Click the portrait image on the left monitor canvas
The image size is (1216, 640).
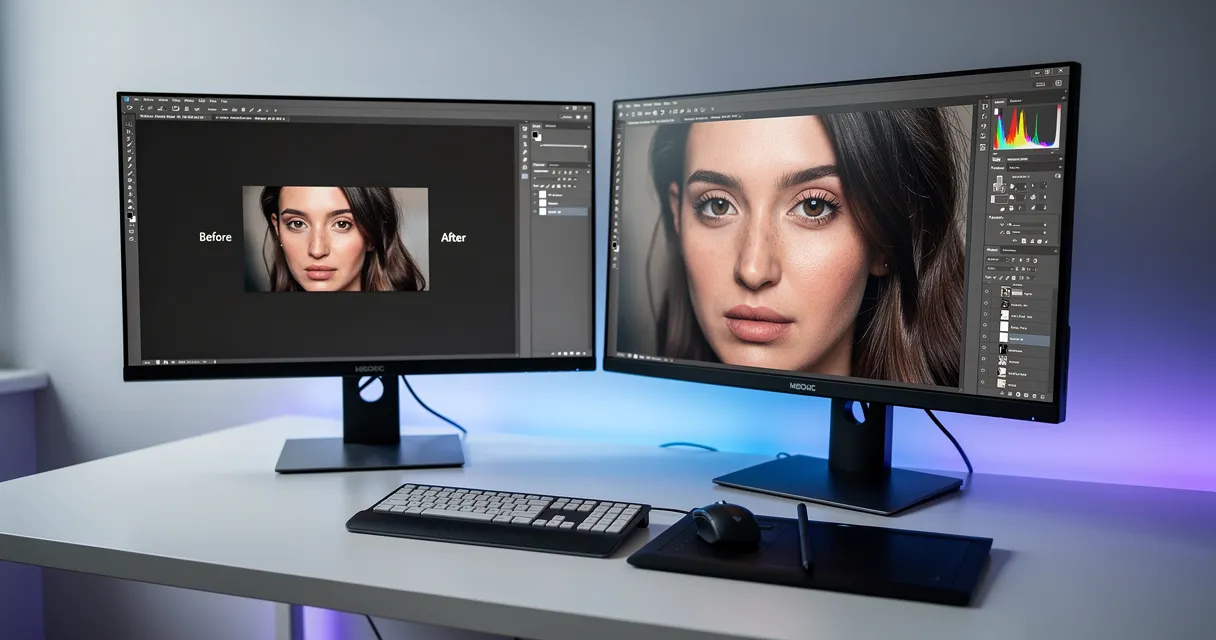(x=335, y=239)
